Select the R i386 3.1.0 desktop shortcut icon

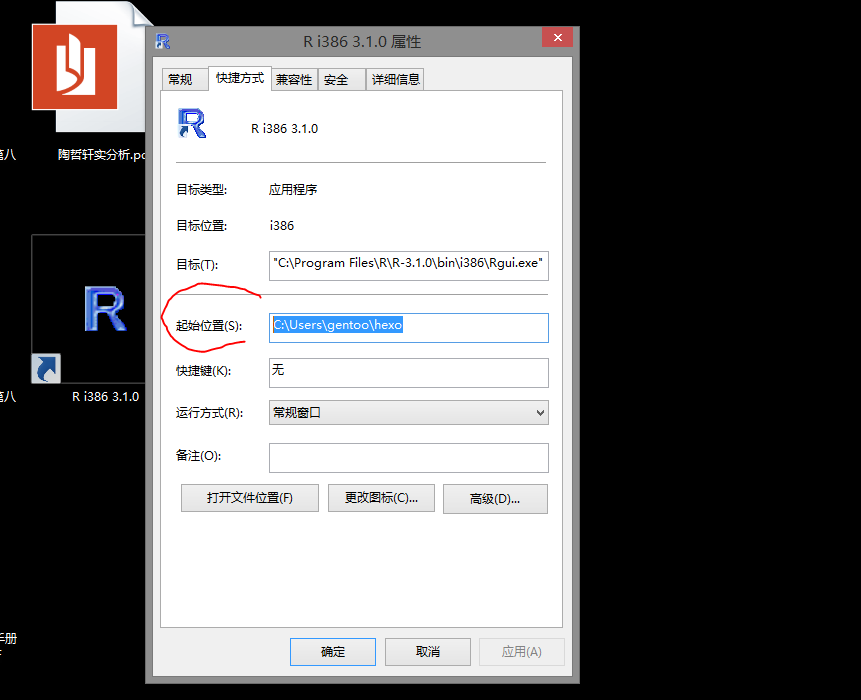89,309
